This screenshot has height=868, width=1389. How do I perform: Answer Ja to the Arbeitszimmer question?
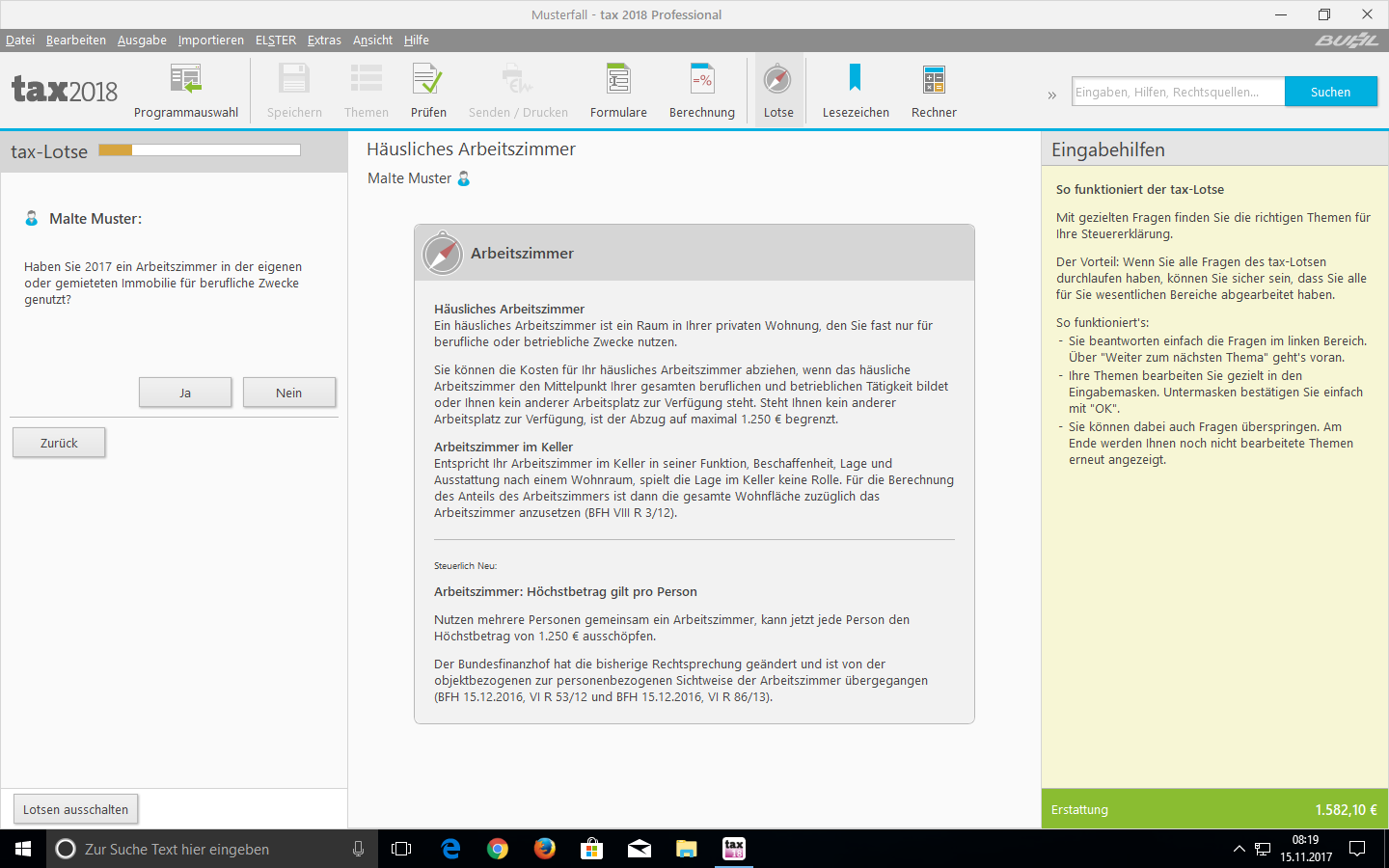(x=185, y=393)
